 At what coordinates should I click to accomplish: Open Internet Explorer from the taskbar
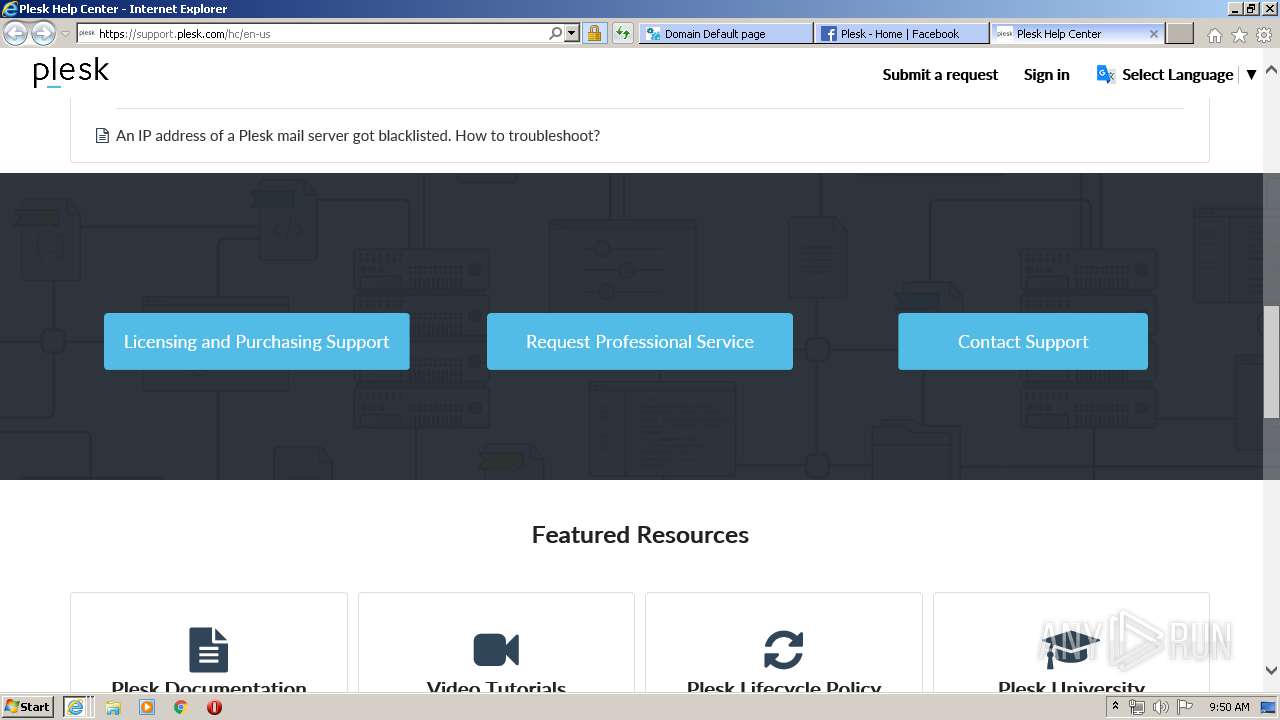(75, 707)
